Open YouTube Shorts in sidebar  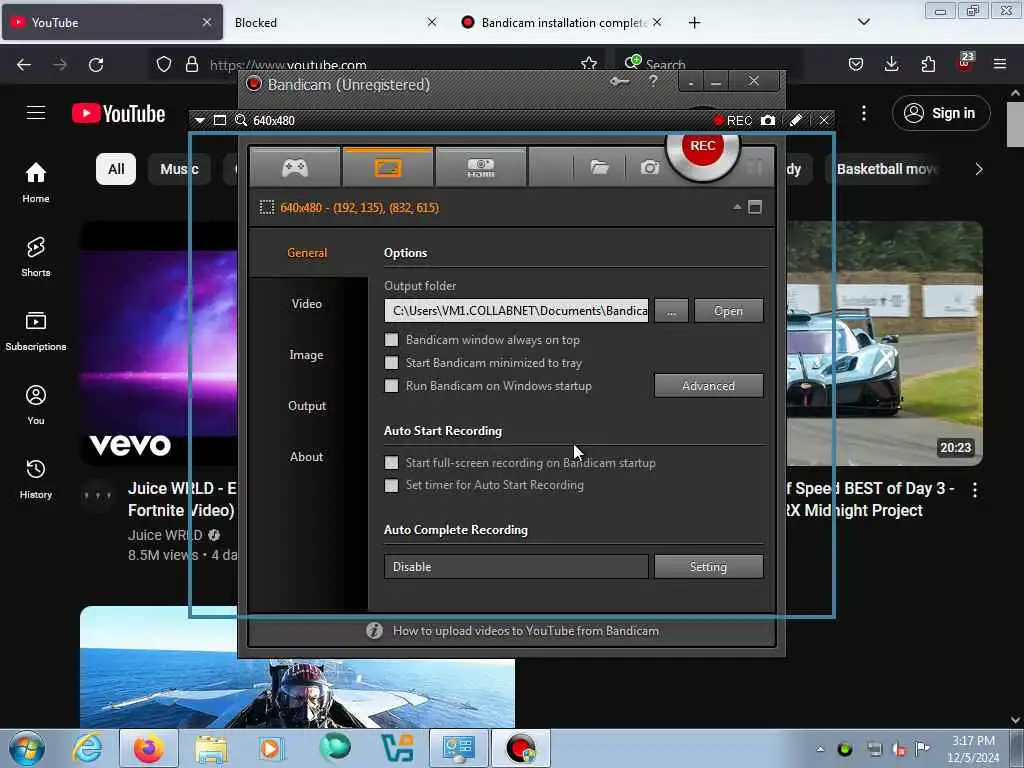[36, 257]
